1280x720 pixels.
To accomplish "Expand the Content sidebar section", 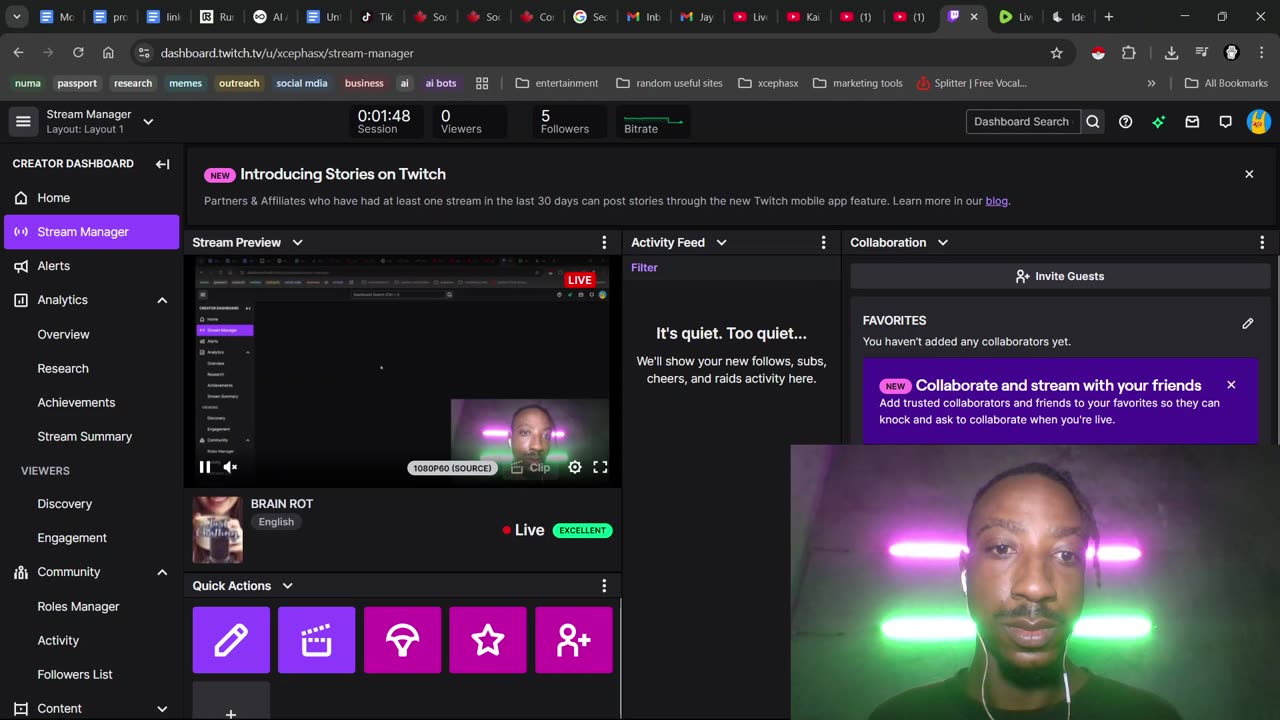I will [x=162, y=709].
